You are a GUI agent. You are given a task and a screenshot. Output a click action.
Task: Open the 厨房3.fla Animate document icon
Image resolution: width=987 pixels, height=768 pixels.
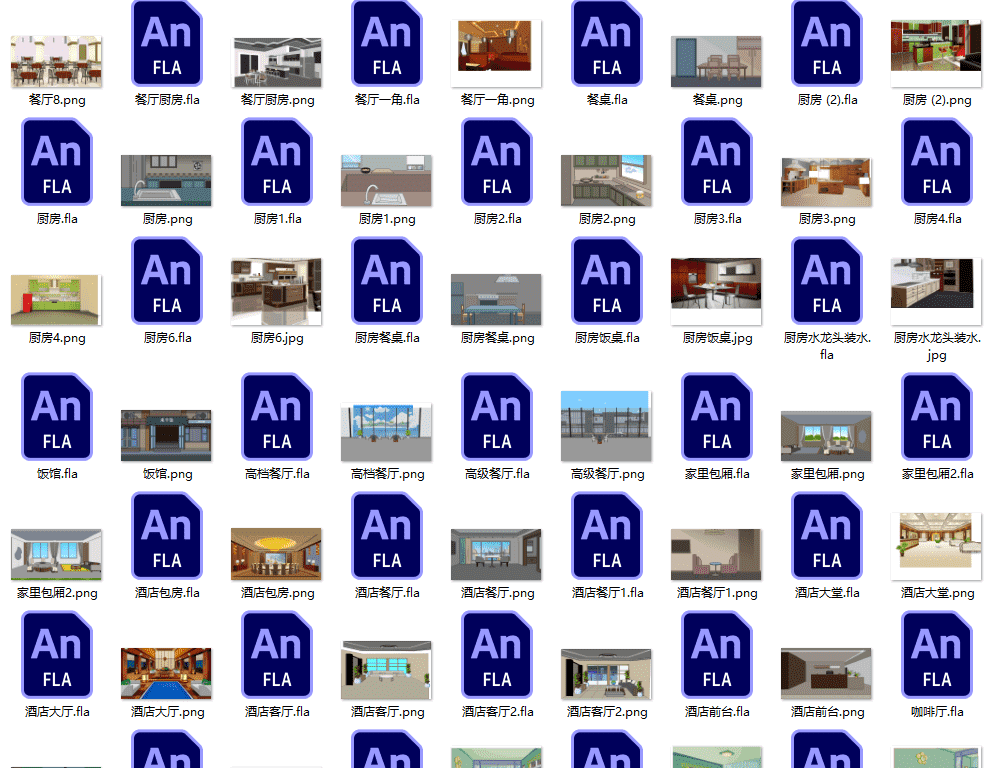(x=717, y=162)
